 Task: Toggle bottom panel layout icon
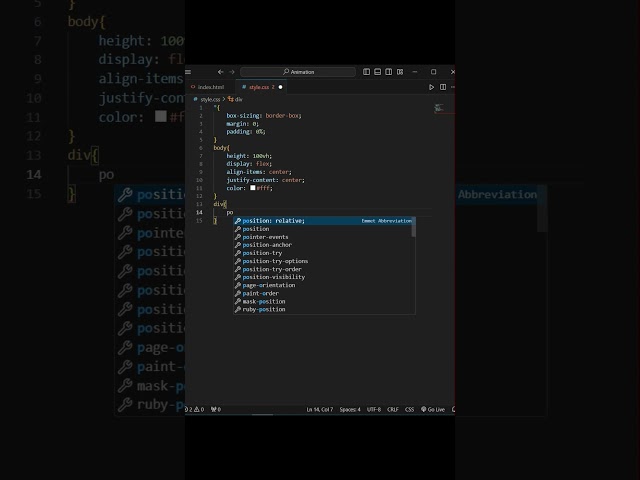378,72
